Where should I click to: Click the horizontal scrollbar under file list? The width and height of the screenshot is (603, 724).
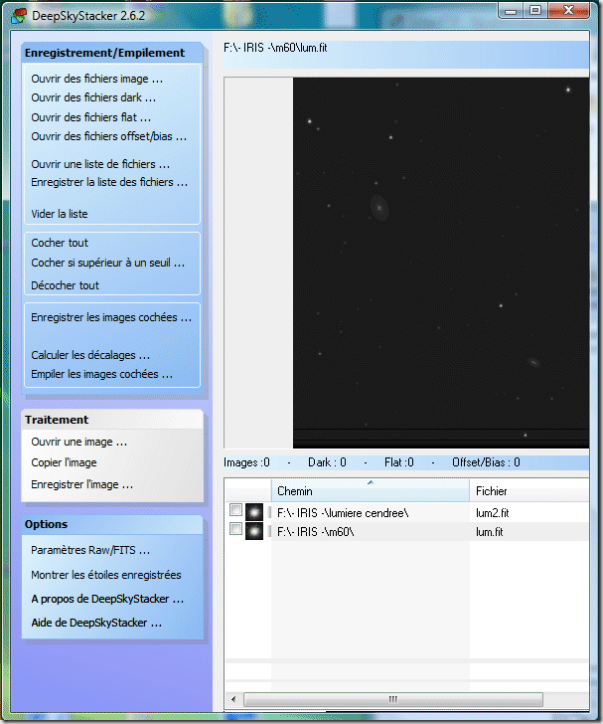click(x=392, y=698)
